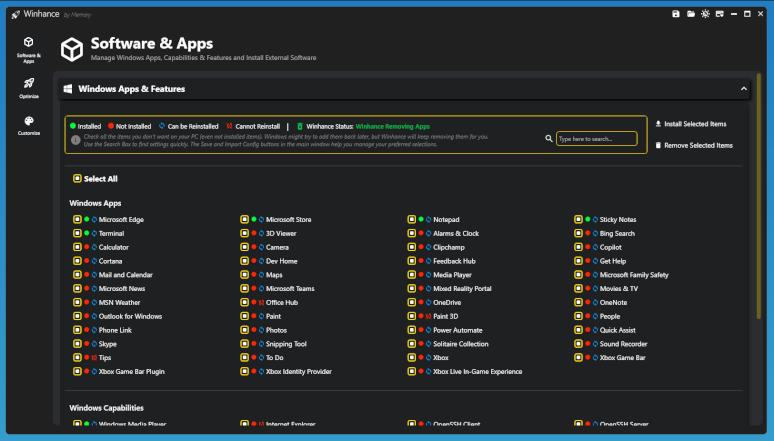Click the Snipping Tool label
Screen dimensions: 774x441
286,344
